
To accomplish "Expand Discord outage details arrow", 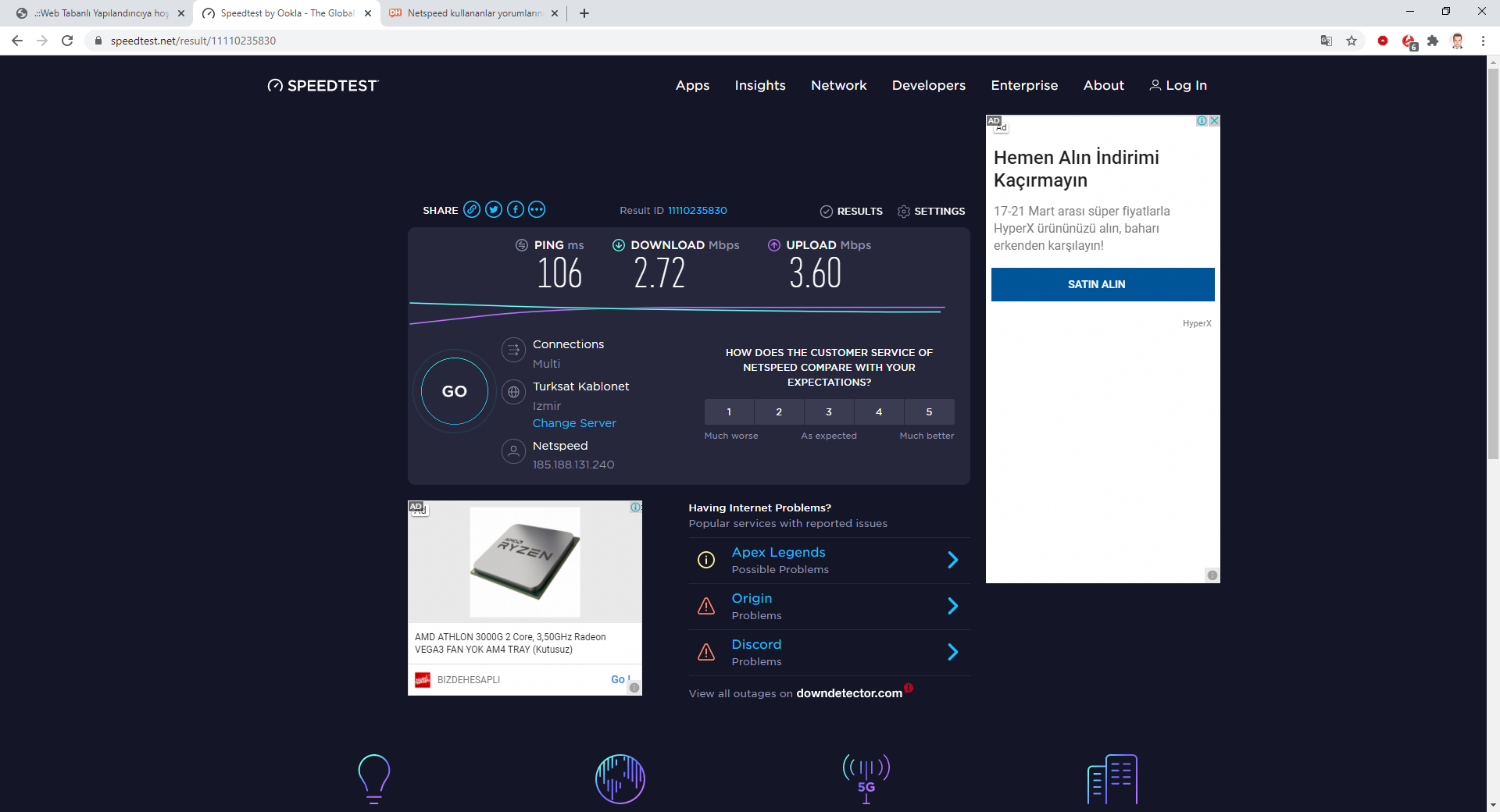I will click(x=952, y=652).
